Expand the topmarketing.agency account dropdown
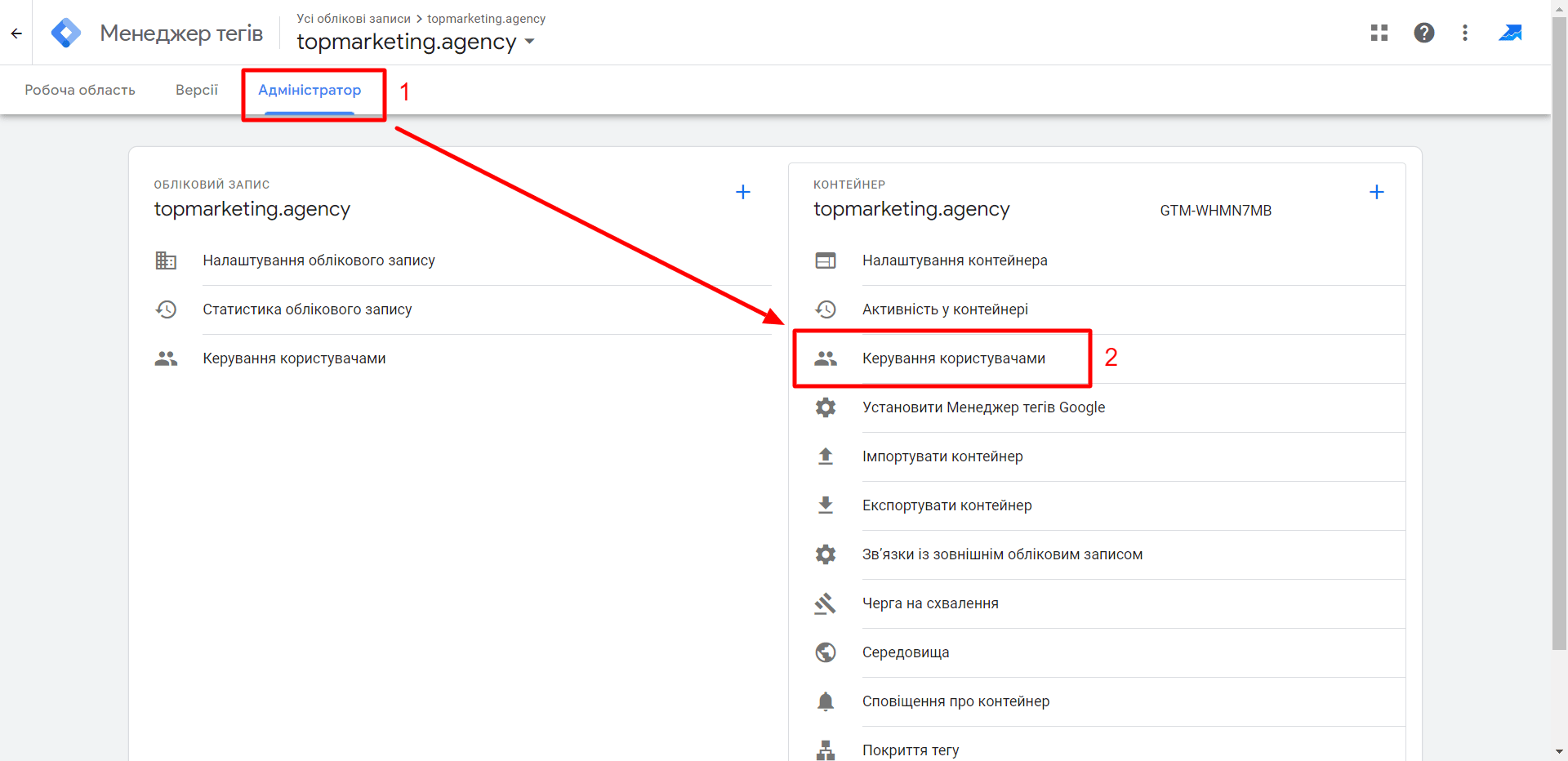The height and width of the screenshot is (761, 1568). (x=530, y=42)
